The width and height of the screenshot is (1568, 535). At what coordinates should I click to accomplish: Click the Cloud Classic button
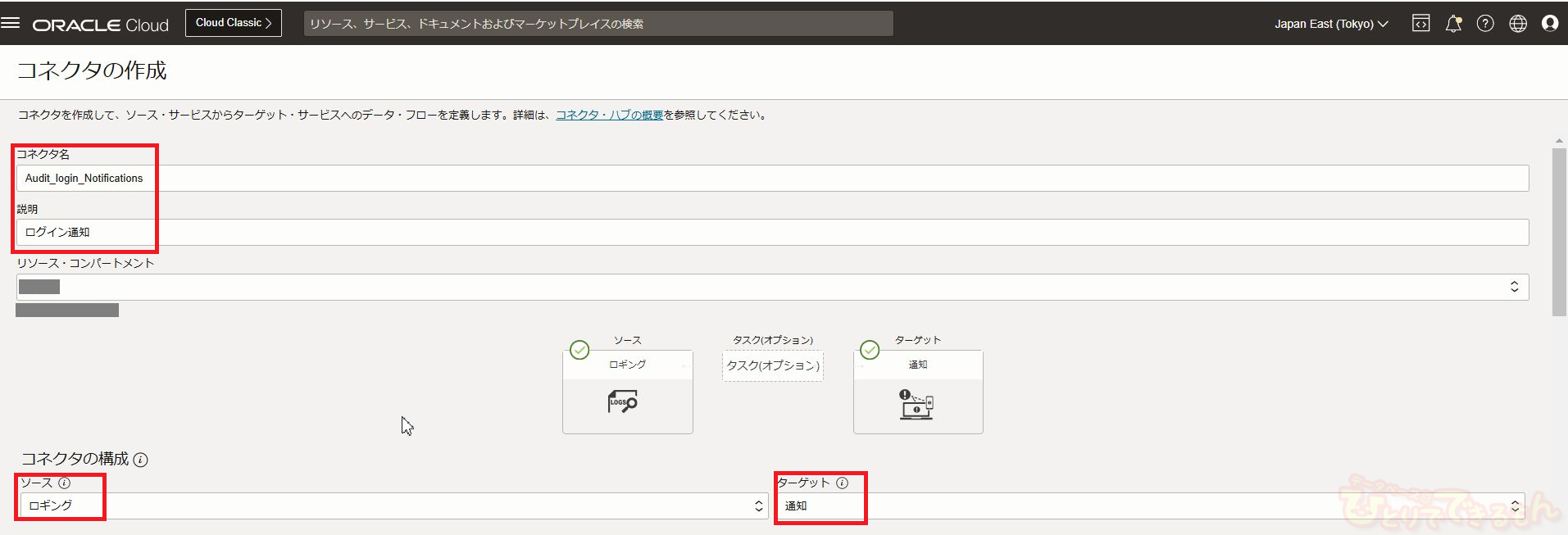[x=234, y=23]
